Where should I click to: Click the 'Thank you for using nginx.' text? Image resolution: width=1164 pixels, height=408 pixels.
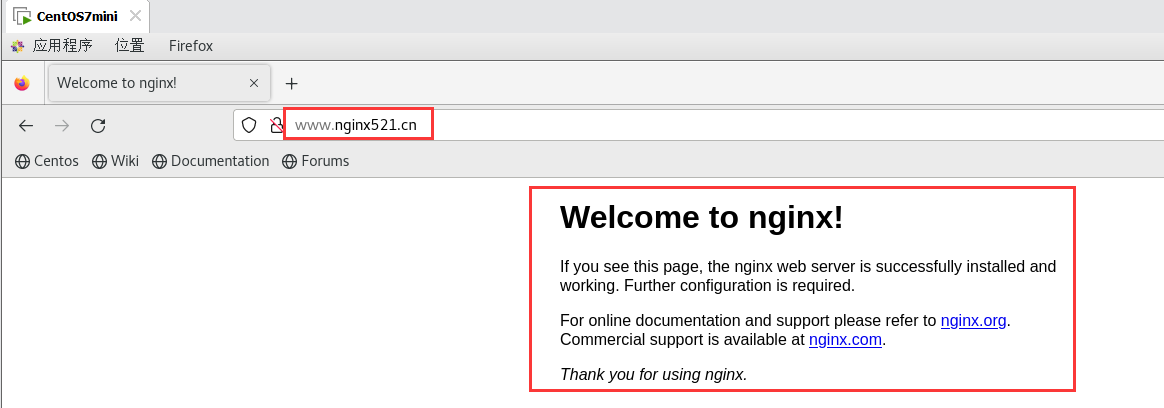point(653,375)
